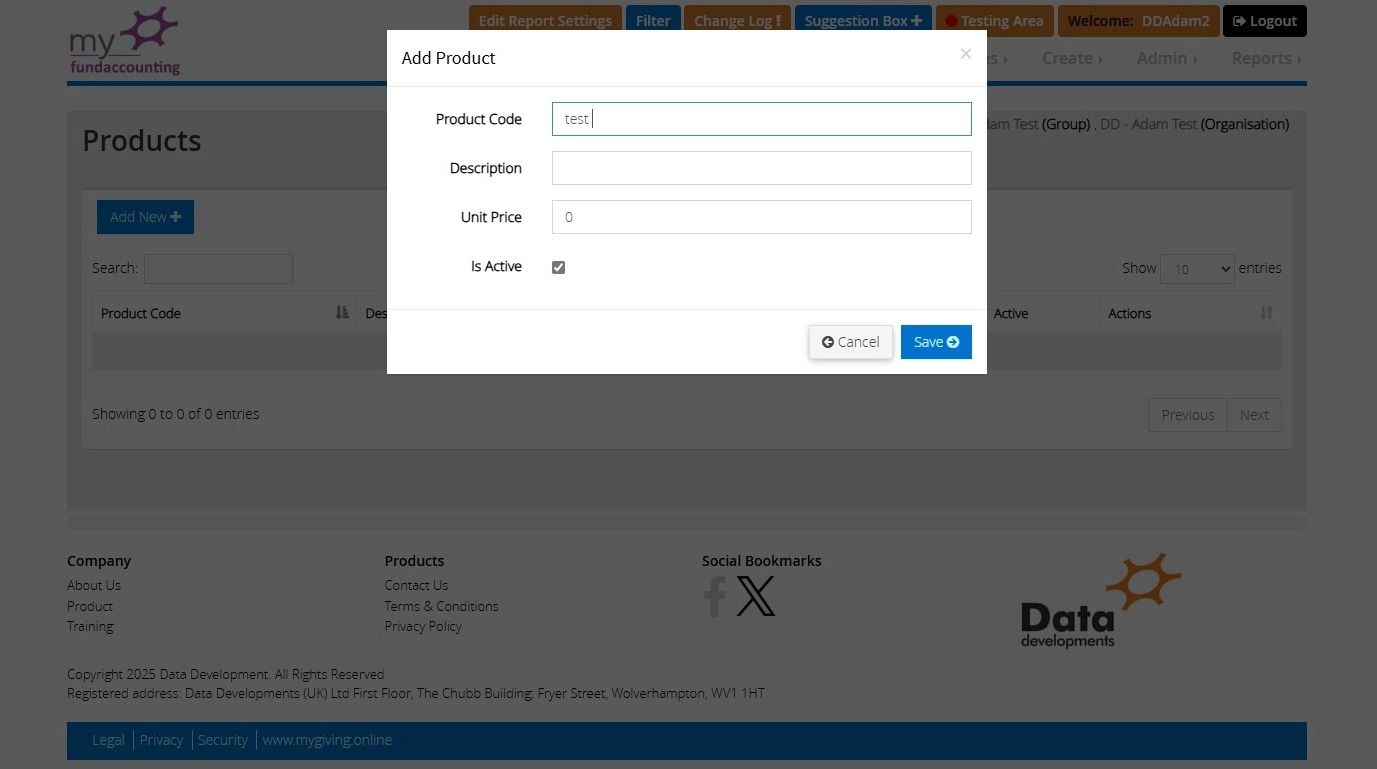Image resolution: width=1377 pixels, height=769 pixels.
Task: Click the Active column header
Action: coord(1011,313)
